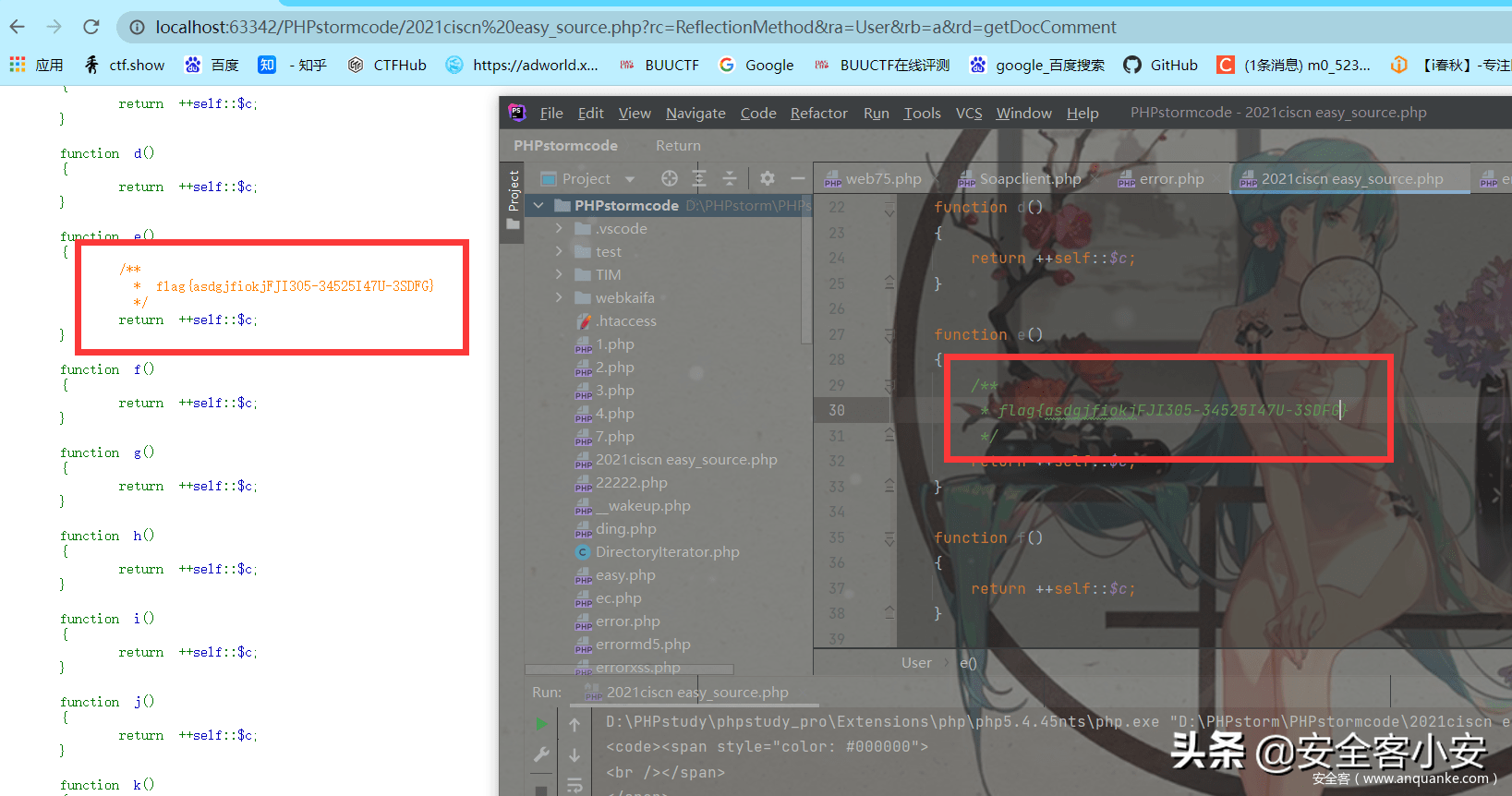Open the adworld bookmark
Viewport: 1512px width, 796px height.
coord(522,65)
